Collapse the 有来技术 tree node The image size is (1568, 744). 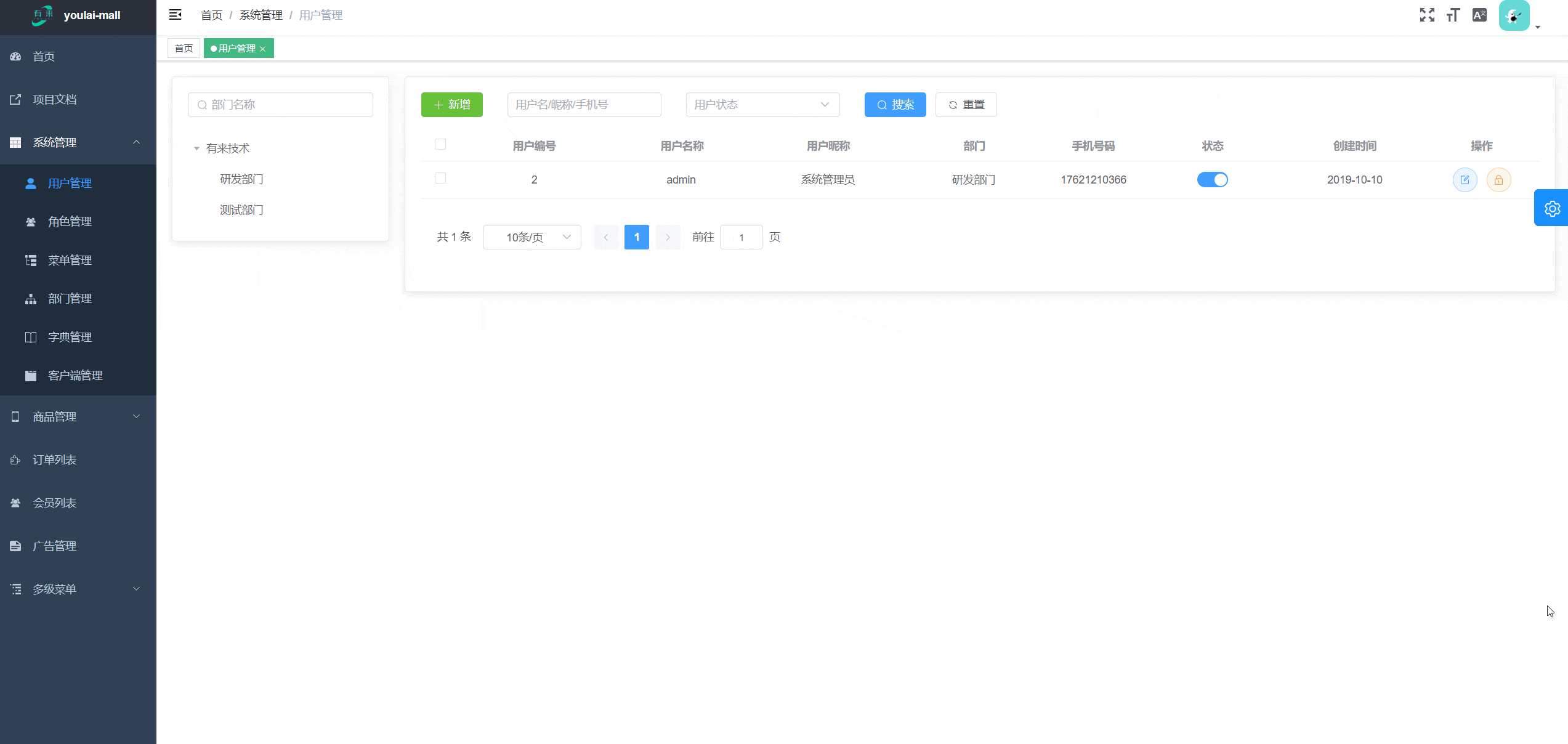coord(196,148)
